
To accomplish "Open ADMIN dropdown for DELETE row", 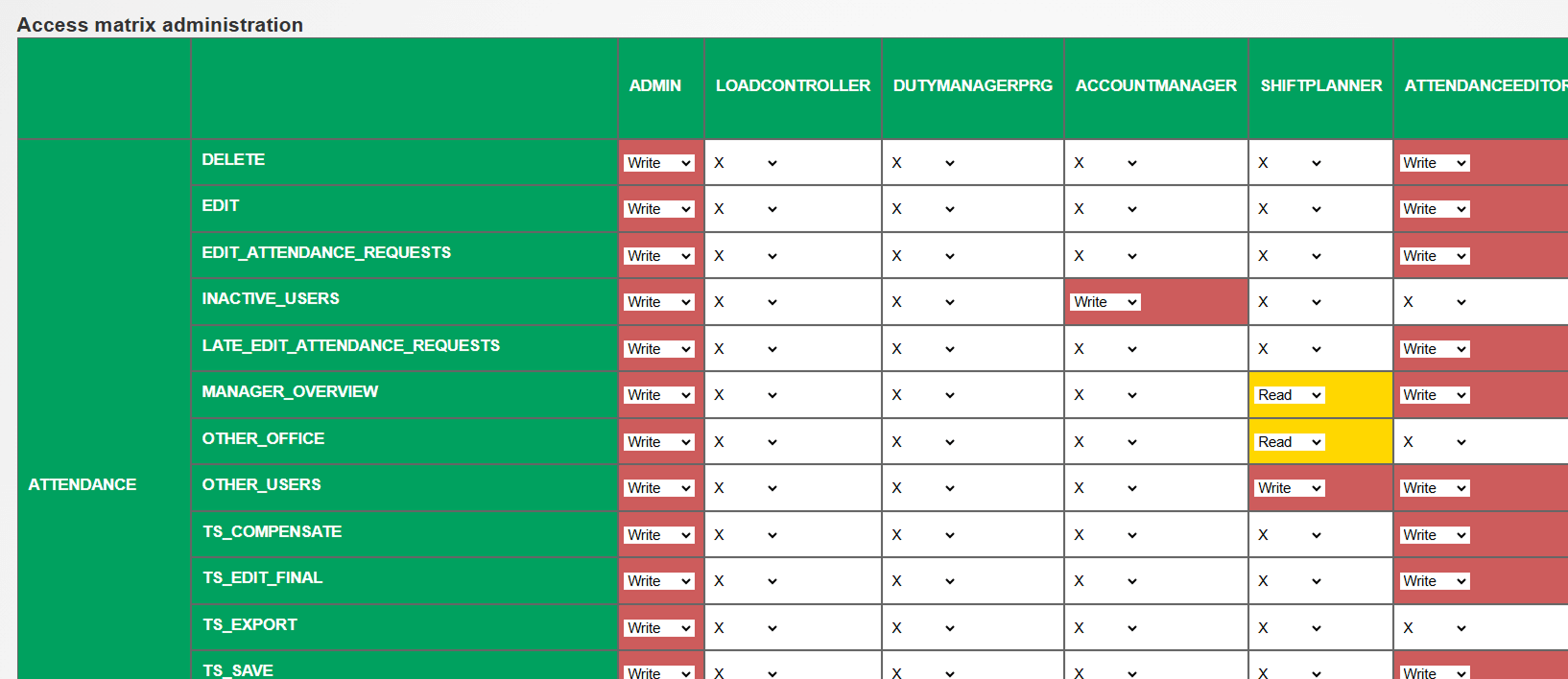I will tap(658, 163).
